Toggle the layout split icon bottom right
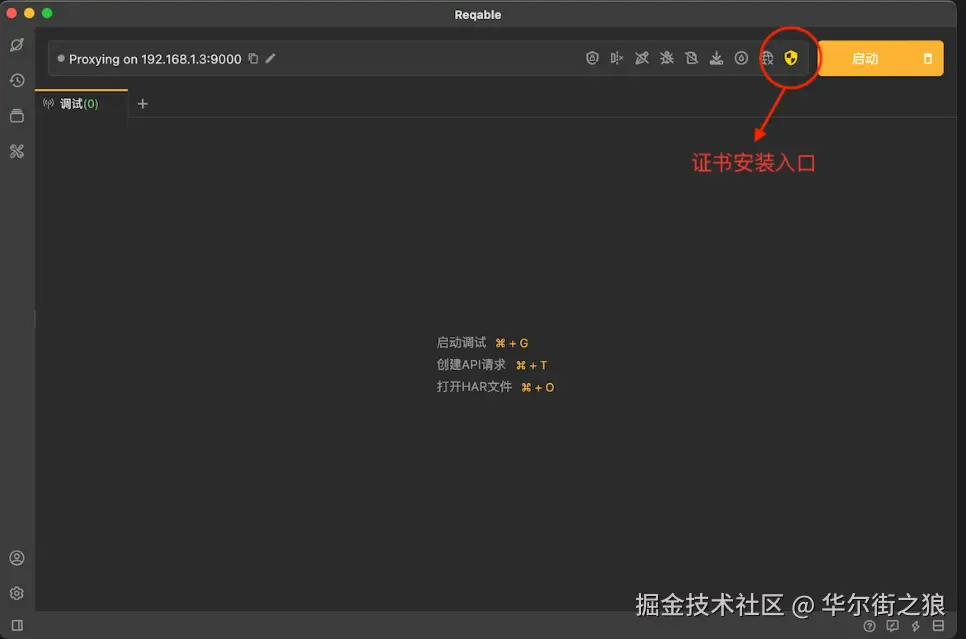Image resolution: width=966 pixels, height=639 pixels. click(x=938, y=626)
